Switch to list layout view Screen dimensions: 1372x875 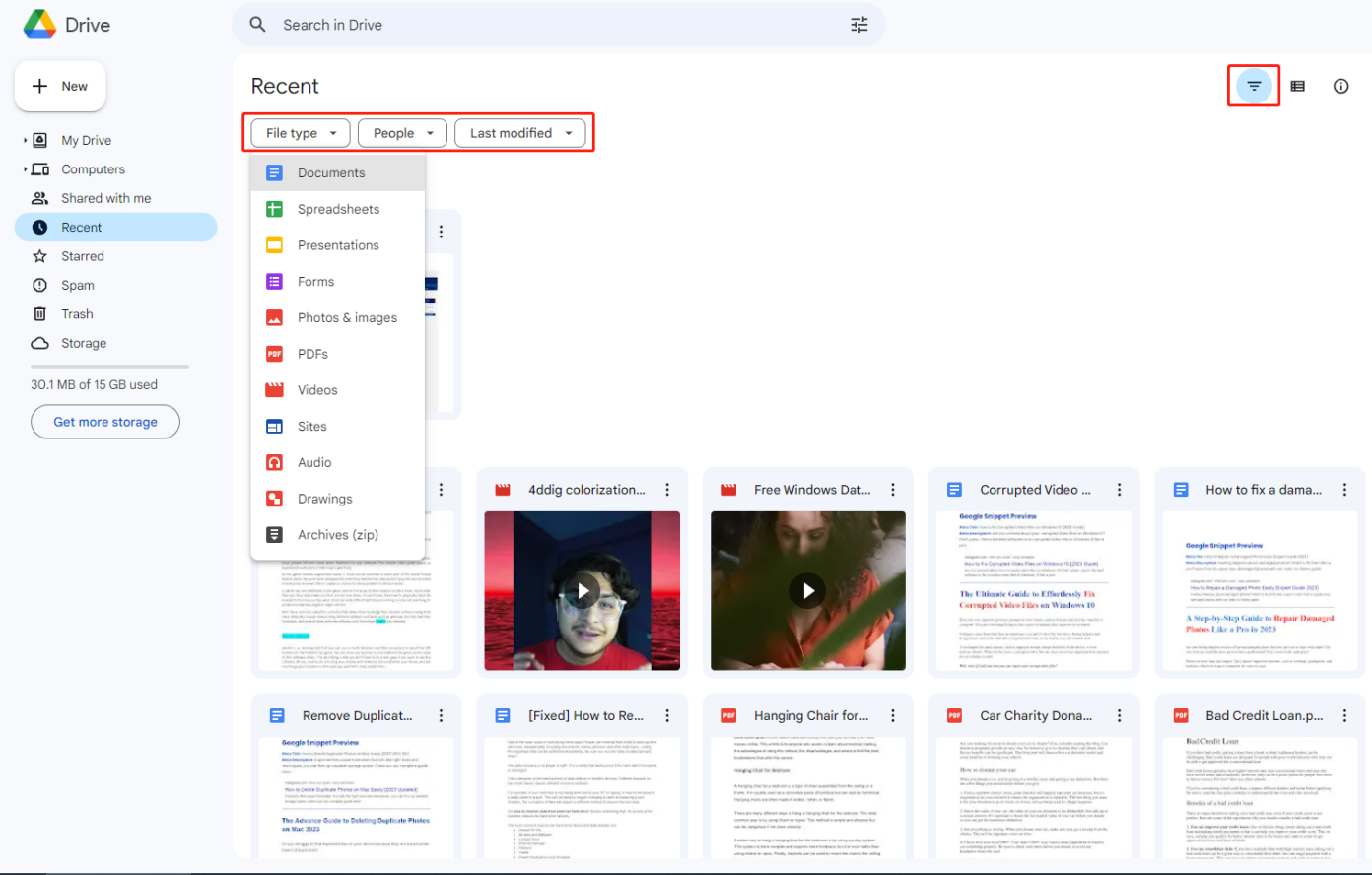pyautogui.click(x=1297, y=86)
